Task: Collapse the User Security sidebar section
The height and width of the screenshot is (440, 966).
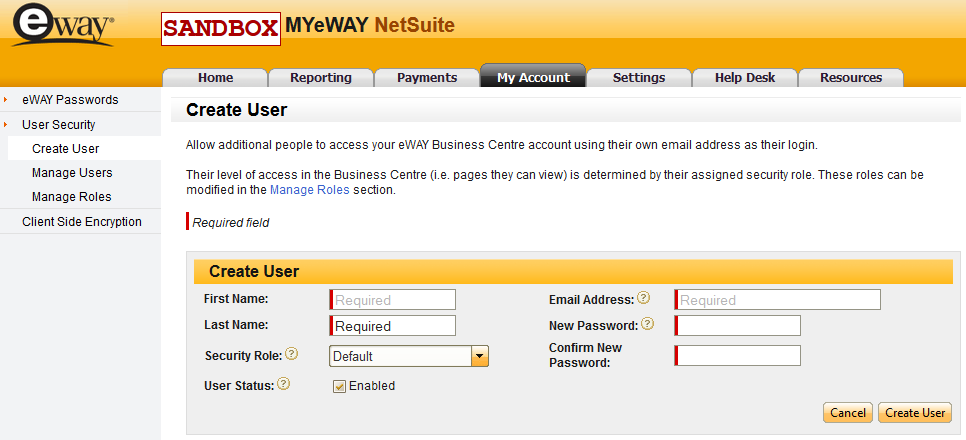Action: point(59,125)
